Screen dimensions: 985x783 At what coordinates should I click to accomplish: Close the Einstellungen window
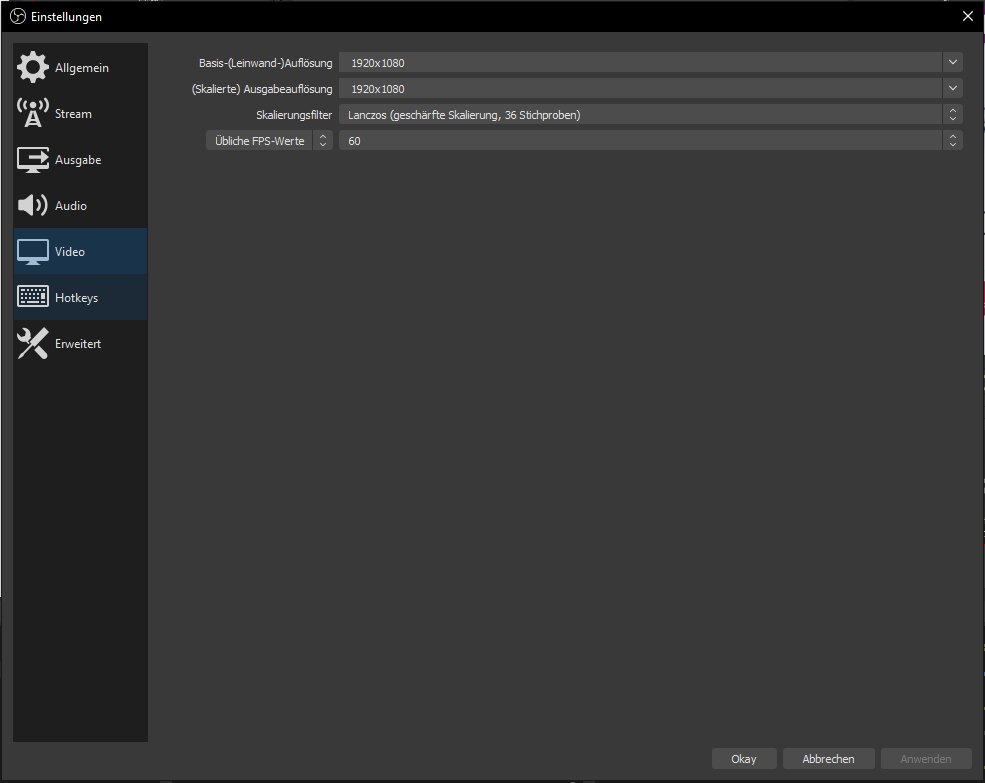coord(967,16)
